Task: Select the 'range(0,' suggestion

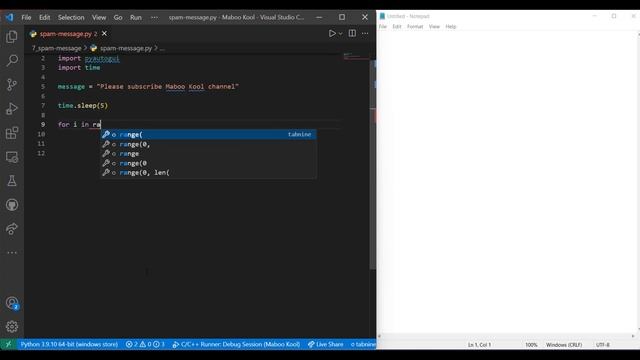Action: pyautogui.click(x=209, y=144)
